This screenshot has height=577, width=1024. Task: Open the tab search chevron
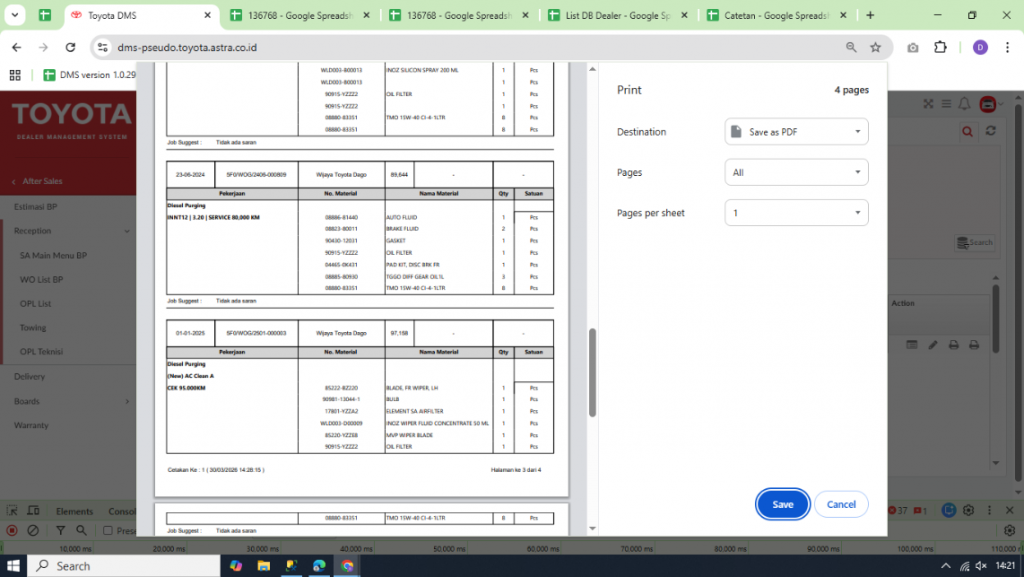15,16
